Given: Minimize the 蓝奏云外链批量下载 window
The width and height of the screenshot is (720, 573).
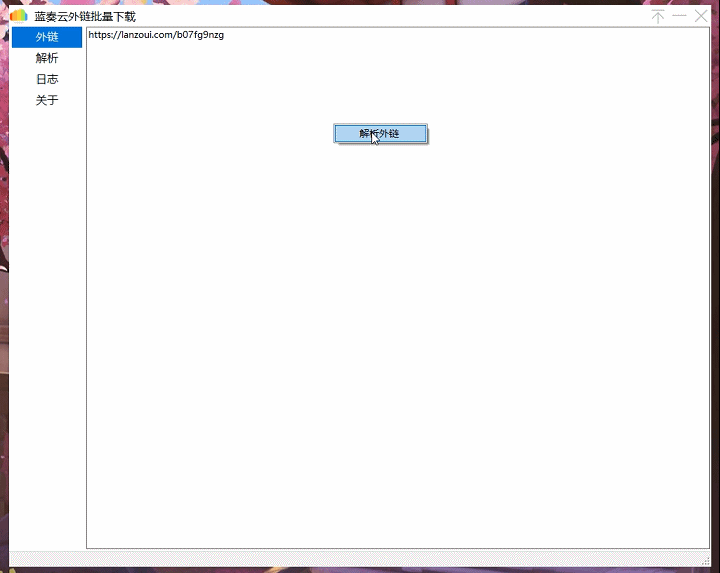Looking at the screenshot, I should pyautogui.click(x=679, y=16).
